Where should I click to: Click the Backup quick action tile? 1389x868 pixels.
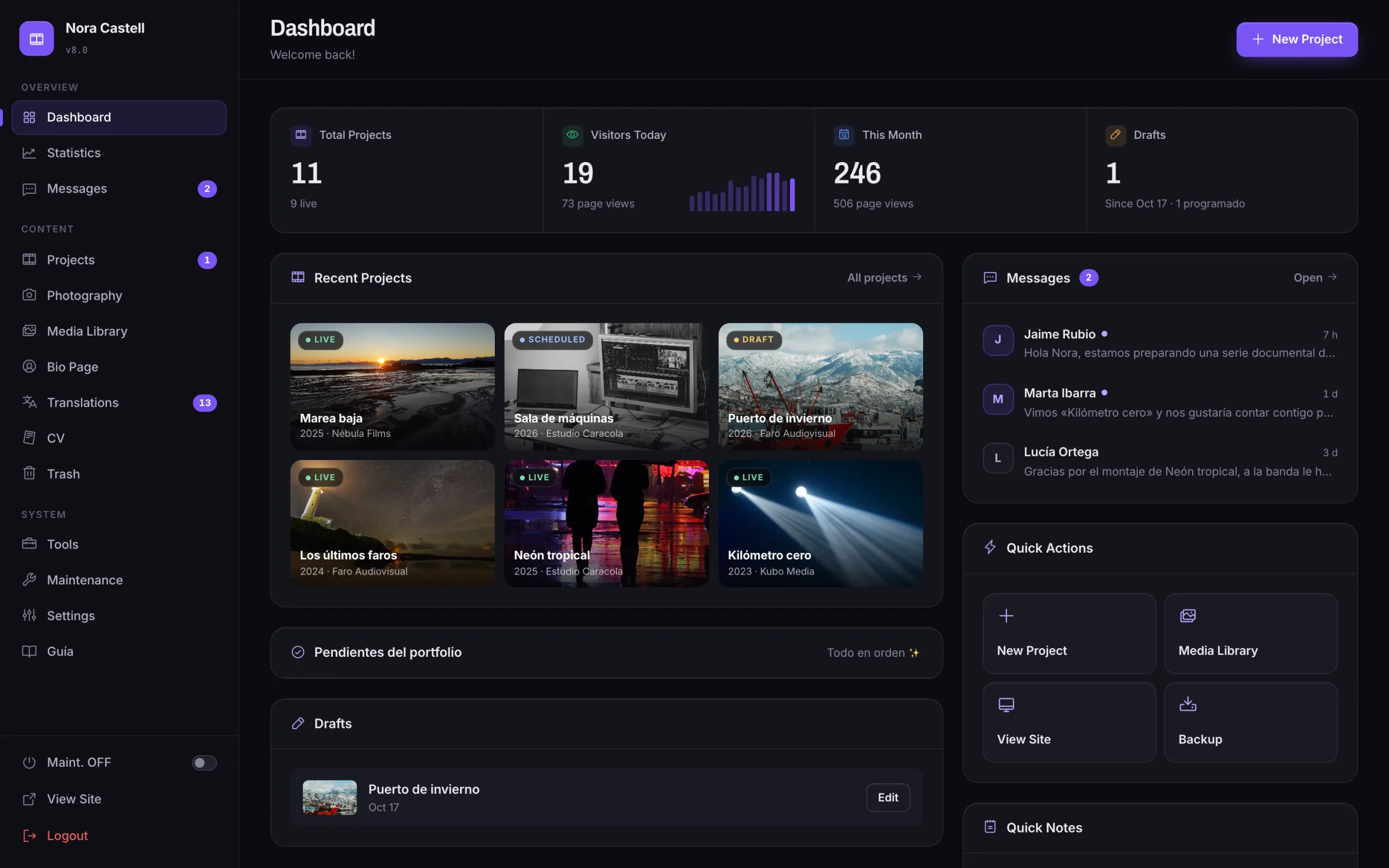pyautogui.click(x=1251, y=722)
